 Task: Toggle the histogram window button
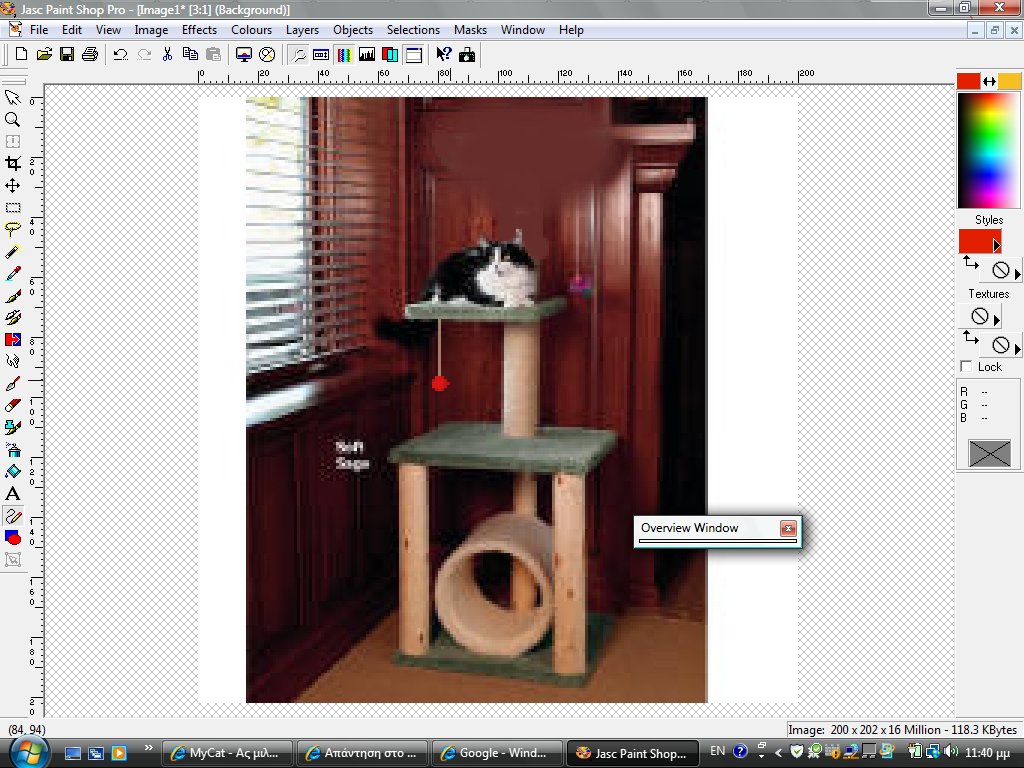(x=366, y=54)
